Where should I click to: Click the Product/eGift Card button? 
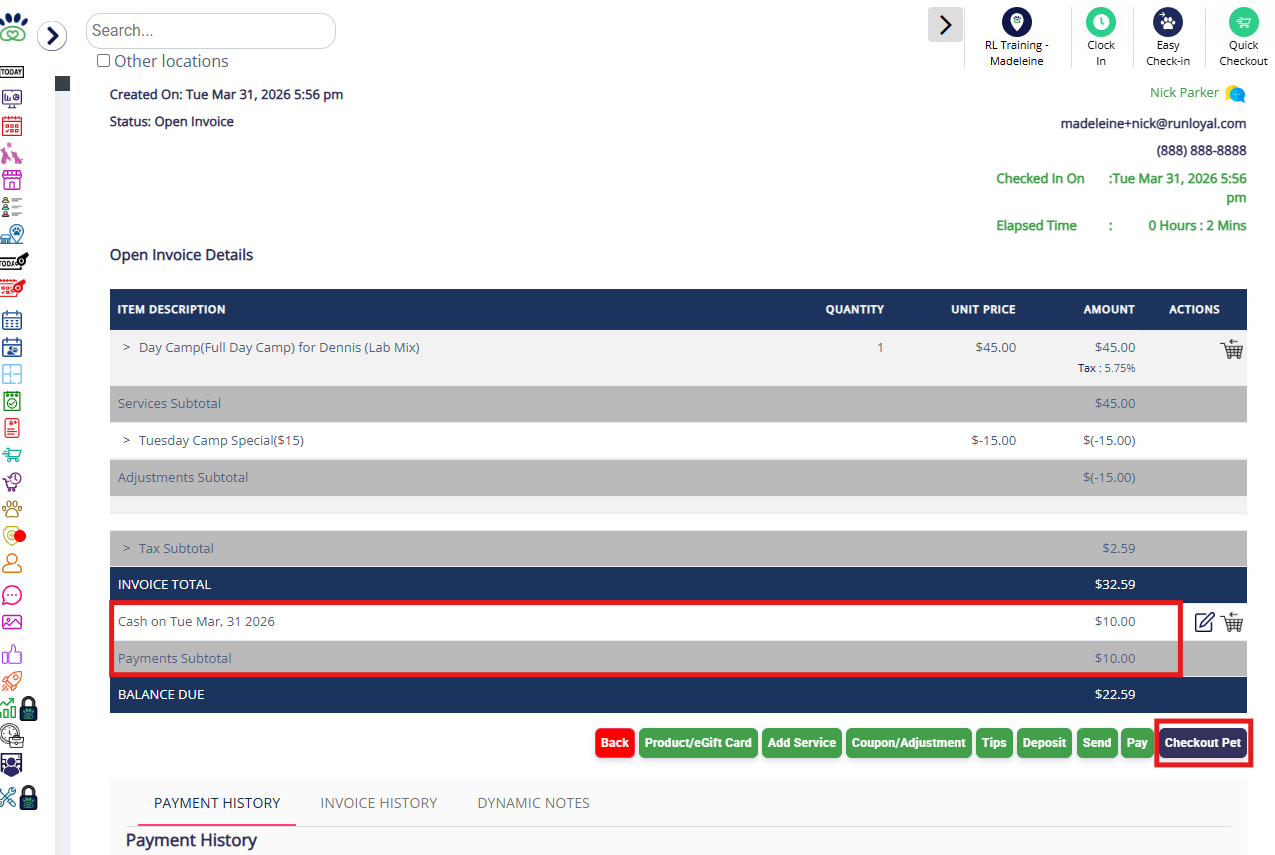coord(698,743)
